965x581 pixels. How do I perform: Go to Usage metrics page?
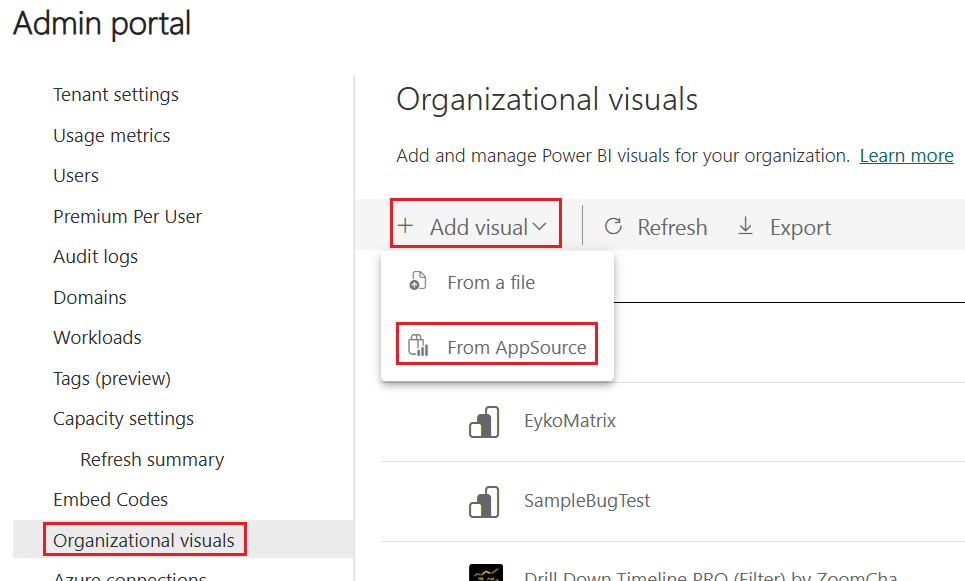[112, 136]
